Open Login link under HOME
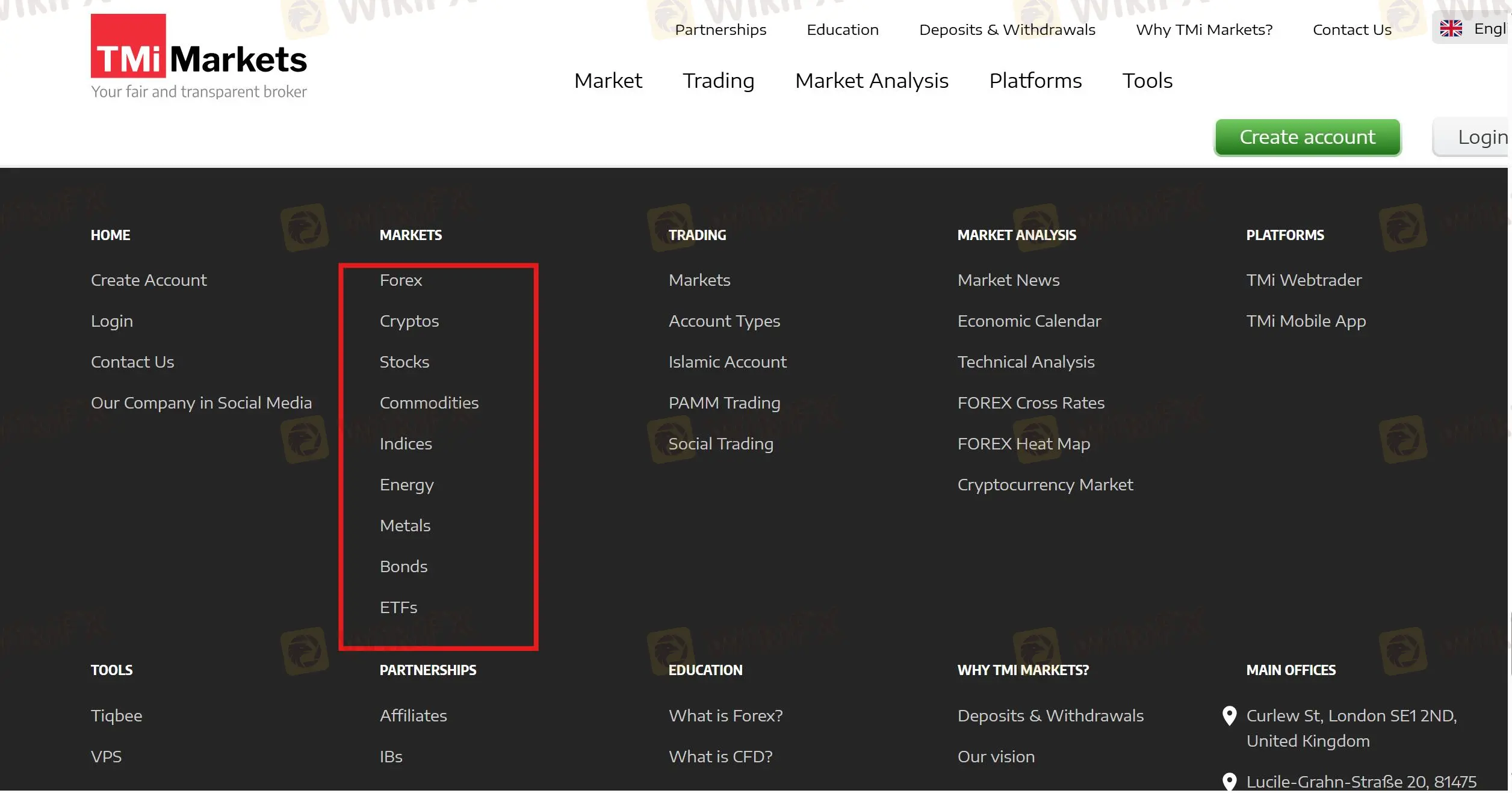The image size is (1512, 793). pyautogui.click(x=112, y=321)
